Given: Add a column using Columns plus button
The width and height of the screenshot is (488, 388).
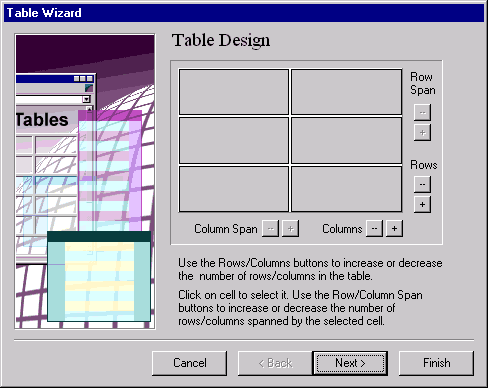Looking at the screenshot, I should (394, 229).
